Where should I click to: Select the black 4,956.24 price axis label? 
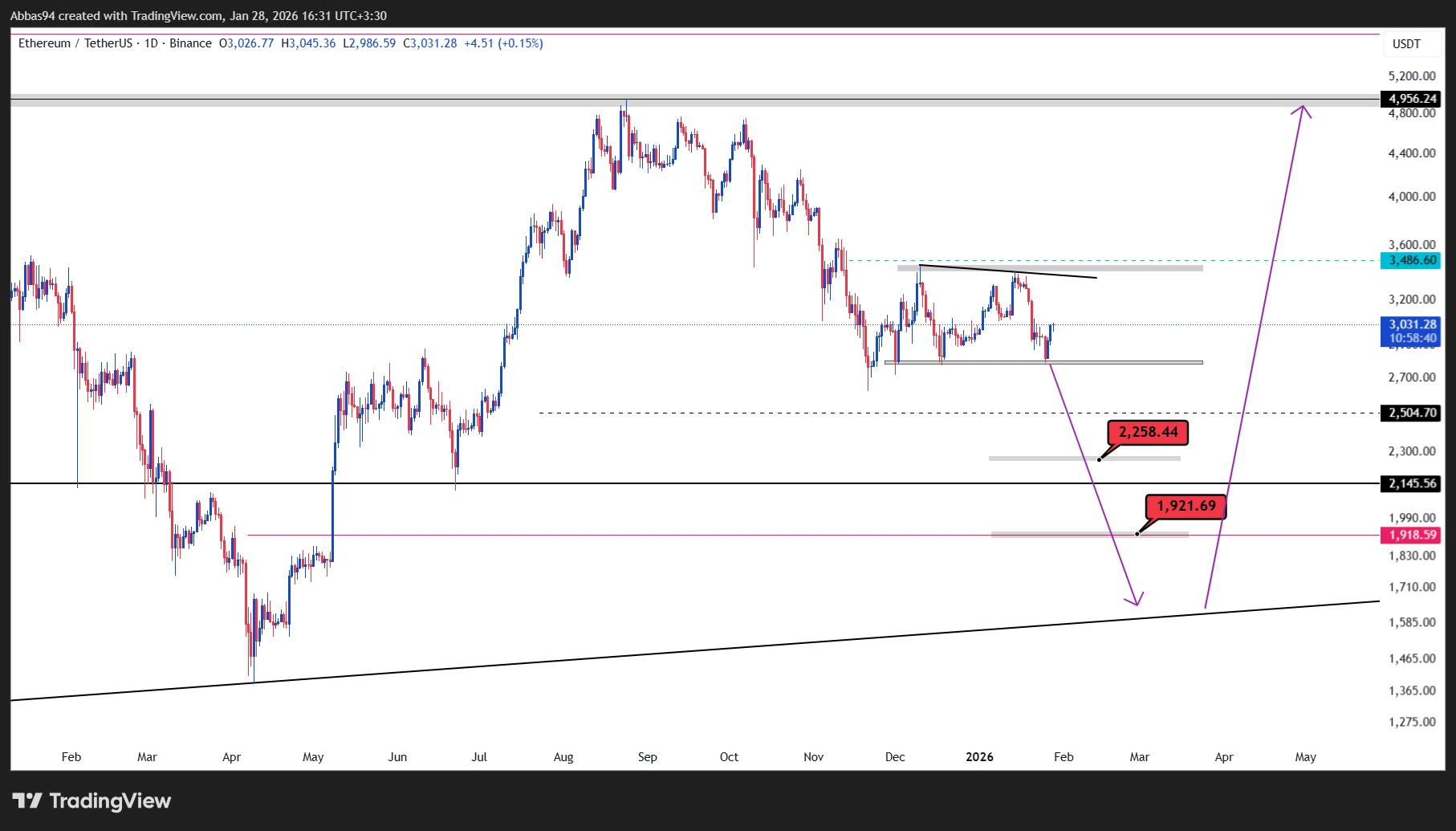[1412, 99]
